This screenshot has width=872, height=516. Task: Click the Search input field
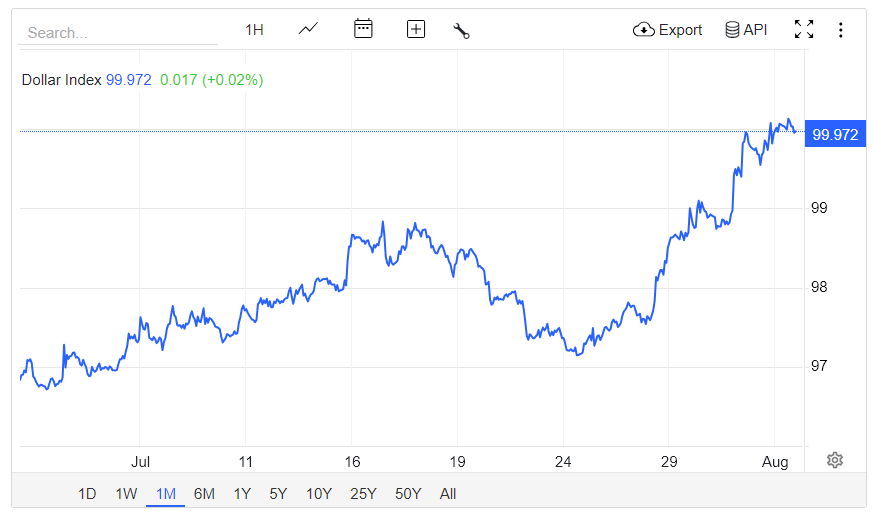pyautogui.click(x=117, y=33)
